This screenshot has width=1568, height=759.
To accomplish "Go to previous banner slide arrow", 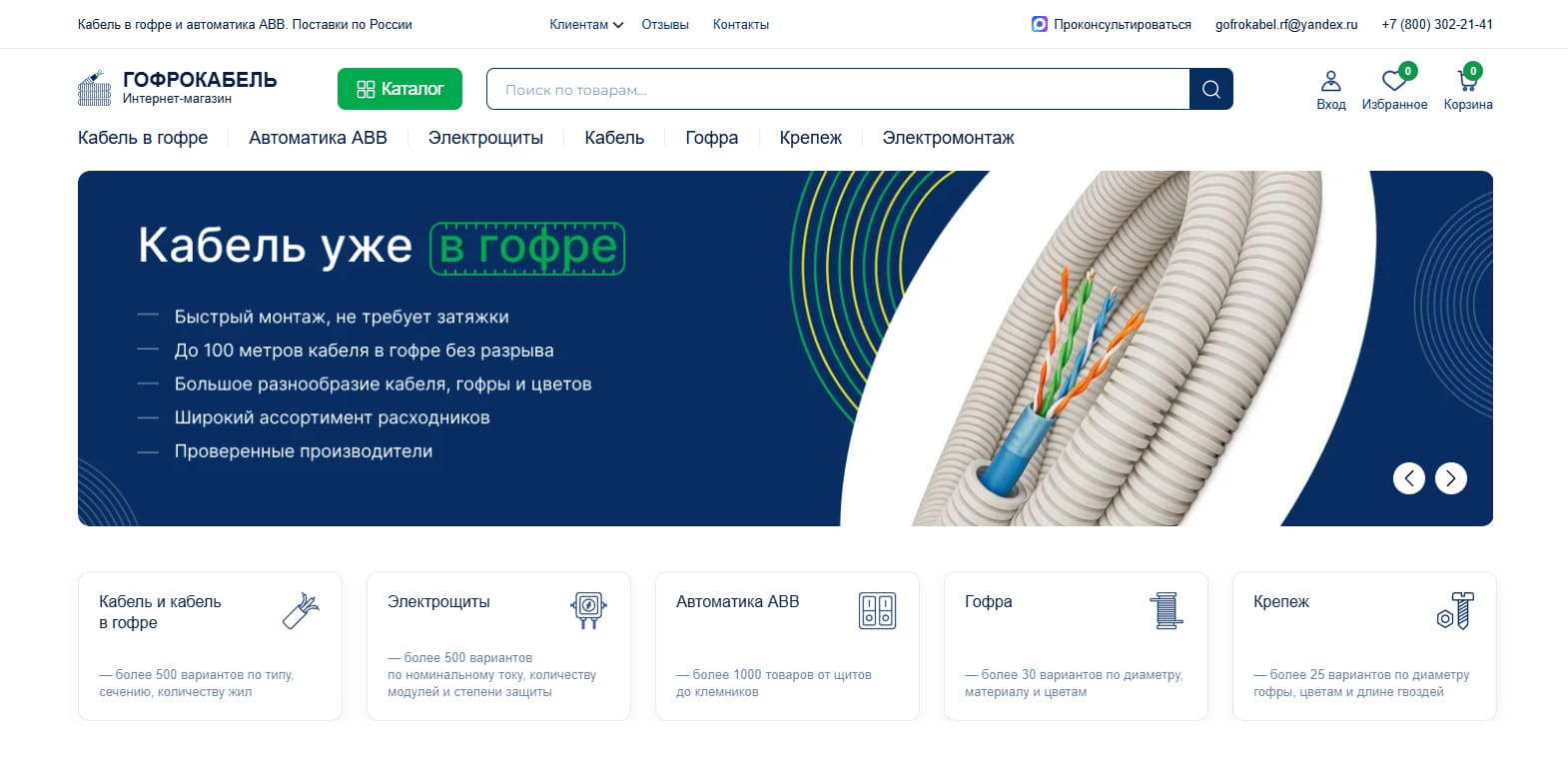I will [1408, 478].
